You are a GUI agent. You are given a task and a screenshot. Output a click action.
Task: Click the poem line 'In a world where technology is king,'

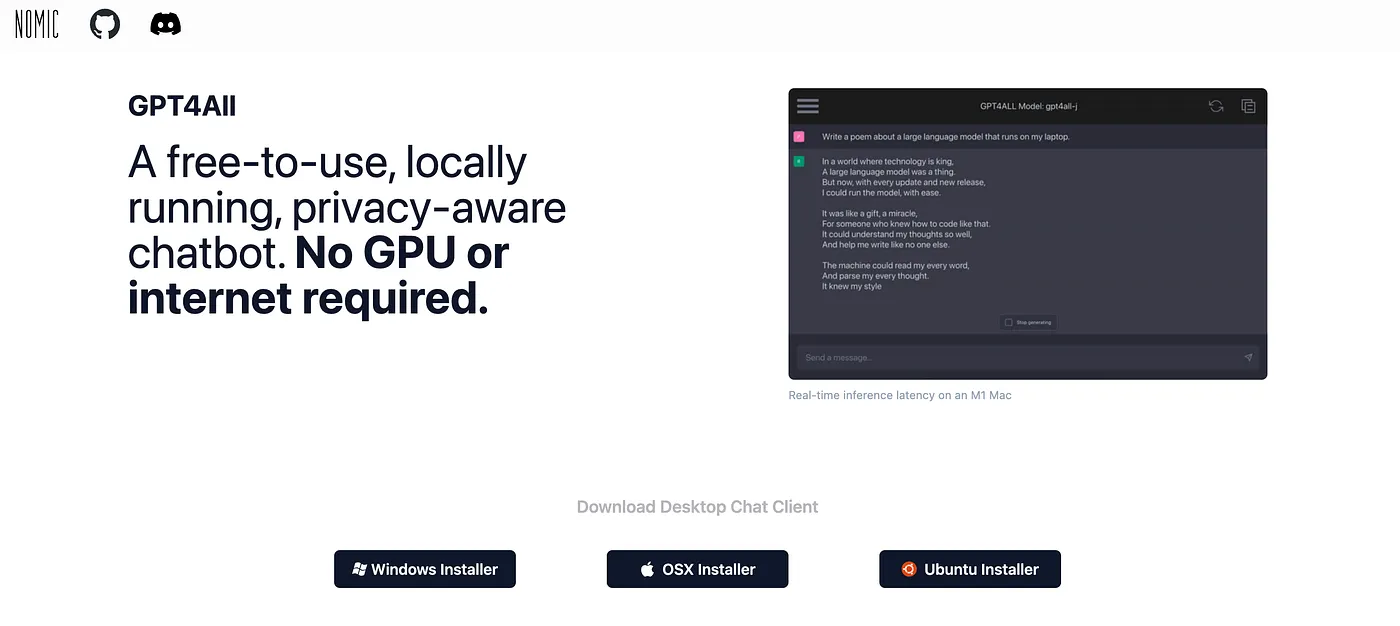(x=888, y=161)
